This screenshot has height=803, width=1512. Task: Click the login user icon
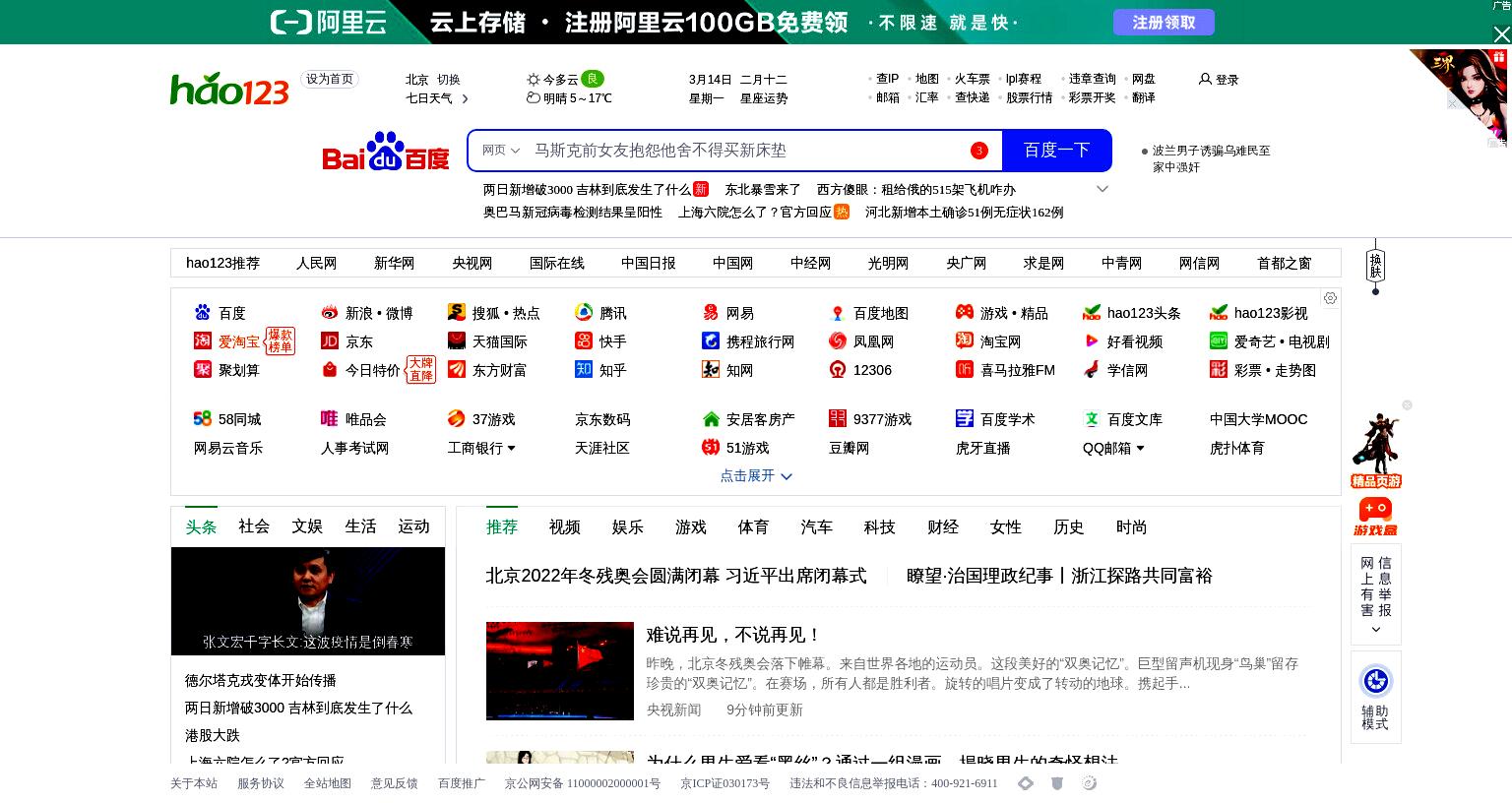pos(1205,79)
